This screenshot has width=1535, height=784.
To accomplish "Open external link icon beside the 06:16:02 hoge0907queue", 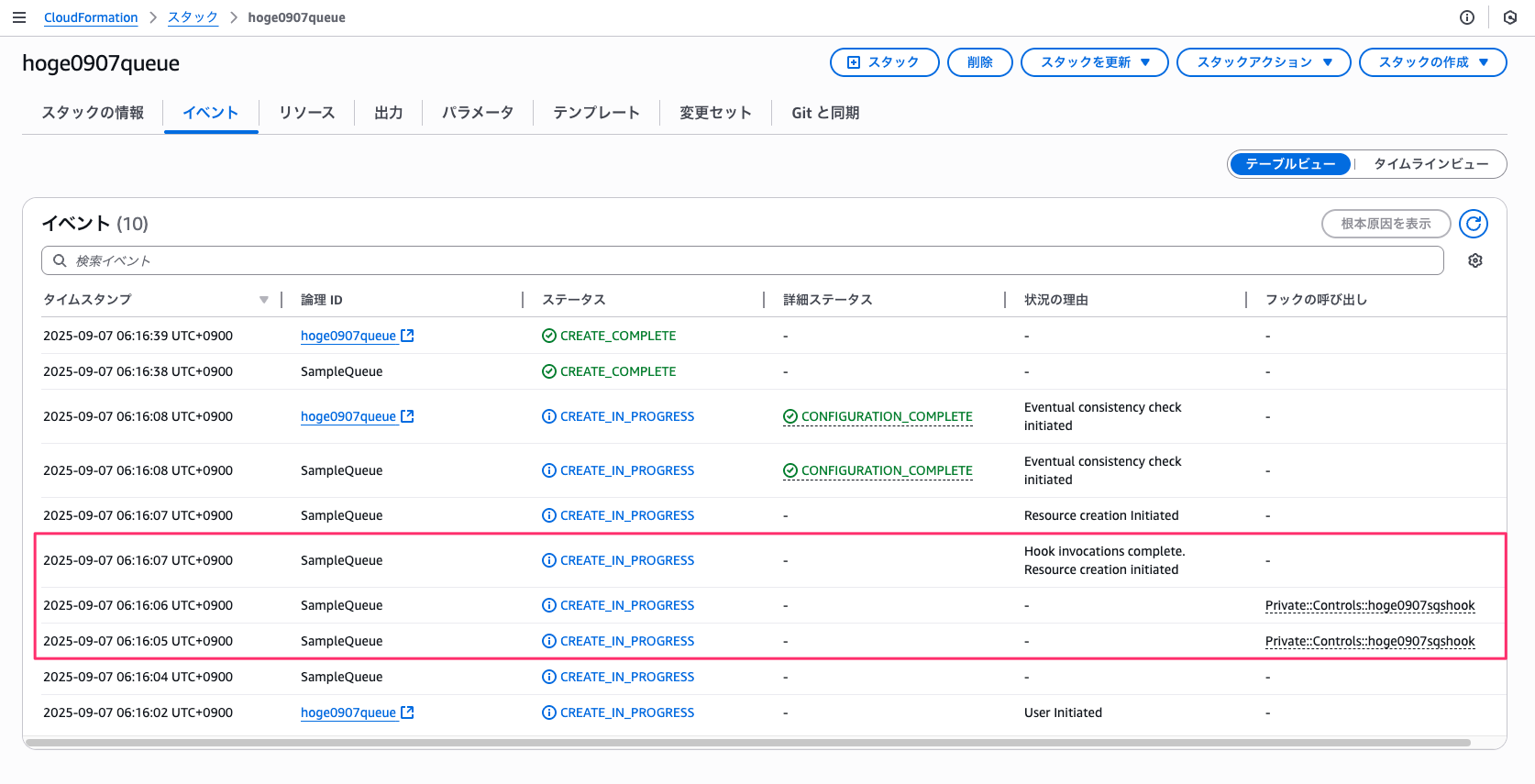I will tap(408, 712).
